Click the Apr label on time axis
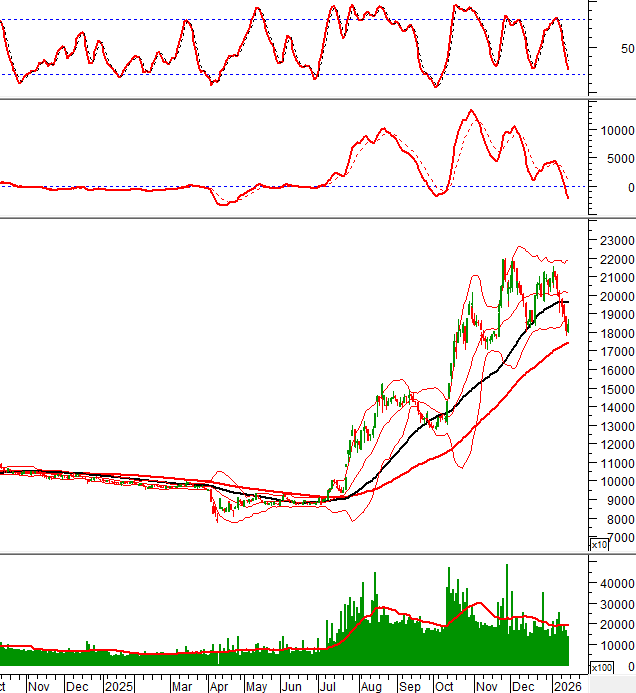 coord(219,686)
